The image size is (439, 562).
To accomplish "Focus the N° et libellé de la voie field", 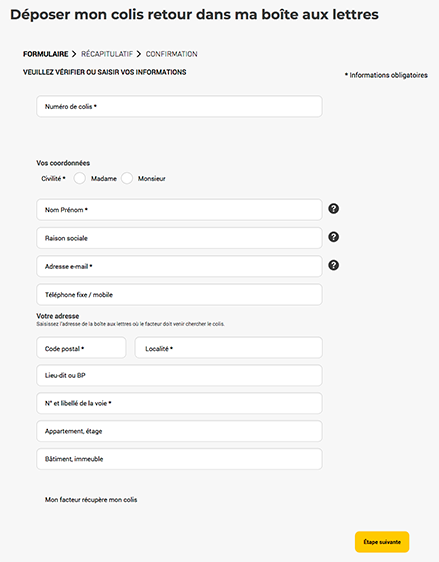I will tap(179, 403).
